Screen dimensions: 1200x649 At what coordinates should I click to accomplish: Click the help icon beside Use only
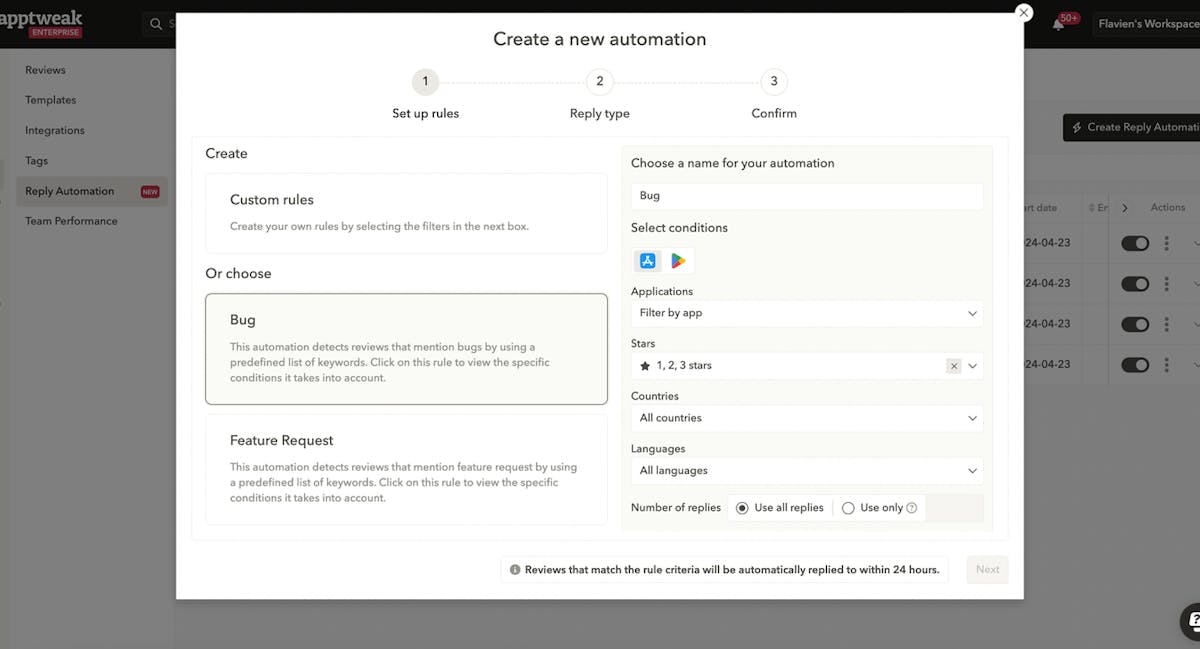[911, 508]
